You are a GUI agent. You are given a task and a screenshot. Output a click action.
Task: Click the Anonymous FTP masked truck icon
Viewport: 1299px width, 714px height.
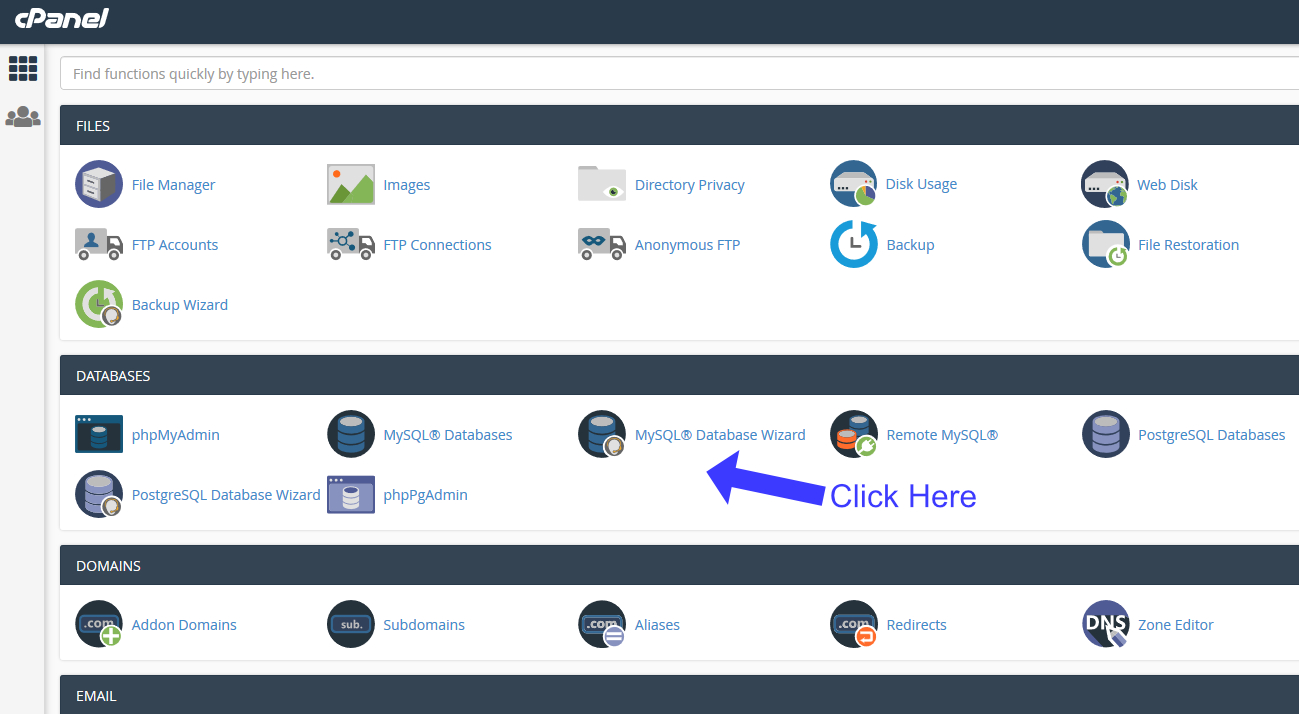click(602, 244)
